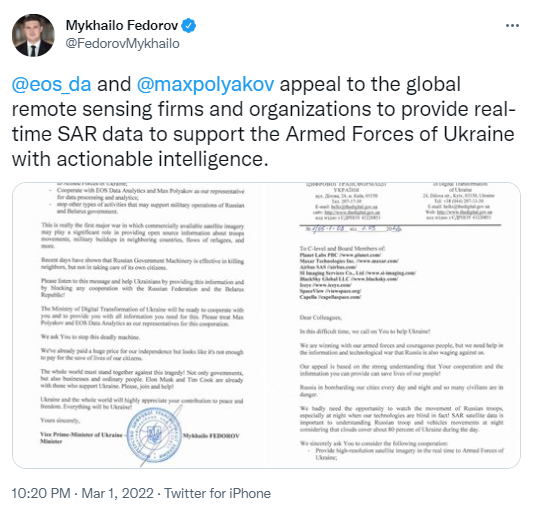This screenshot has width=534, height=512.
Task: Click the blue verified badge
Action: pos(188,26)
